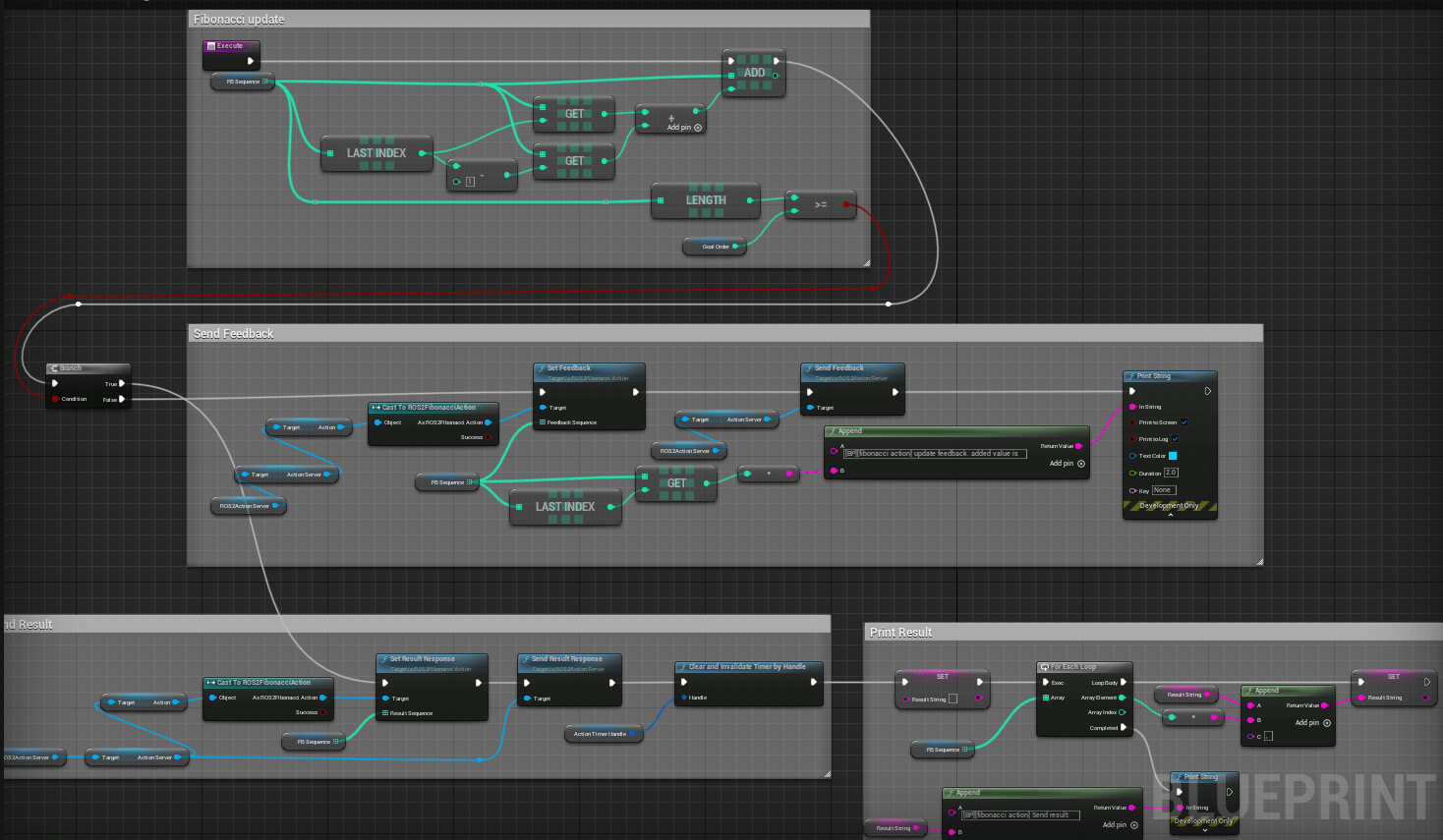Click the Text Color pin on Print String
Image resolution: width=1443 pixels, height=840 pixels.
tap(1132, 456)
